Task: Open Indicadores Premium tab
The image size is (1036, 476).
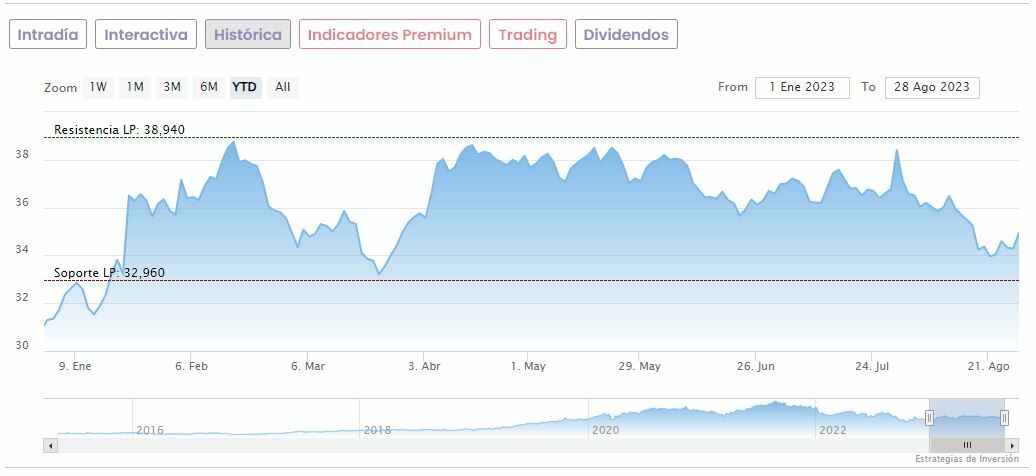Action: pos(389,34)
